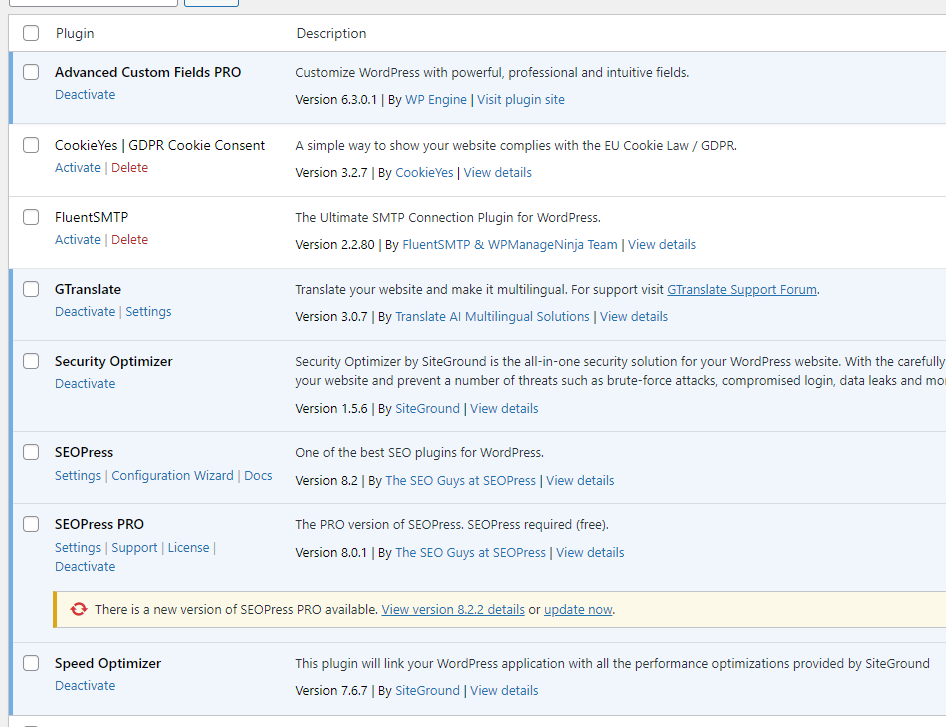This screenshot has height=727, width=946.
Task: View details for GTranslate
Action: pos(634,317)
